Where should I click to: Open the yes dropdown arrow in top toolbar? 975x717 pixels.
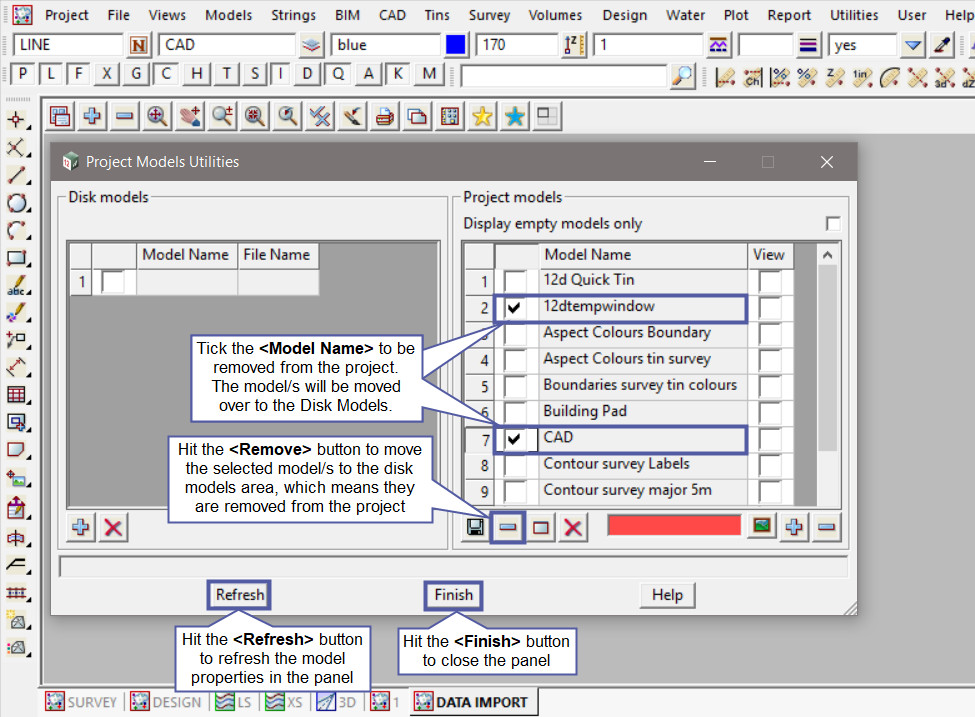(912, 45)
